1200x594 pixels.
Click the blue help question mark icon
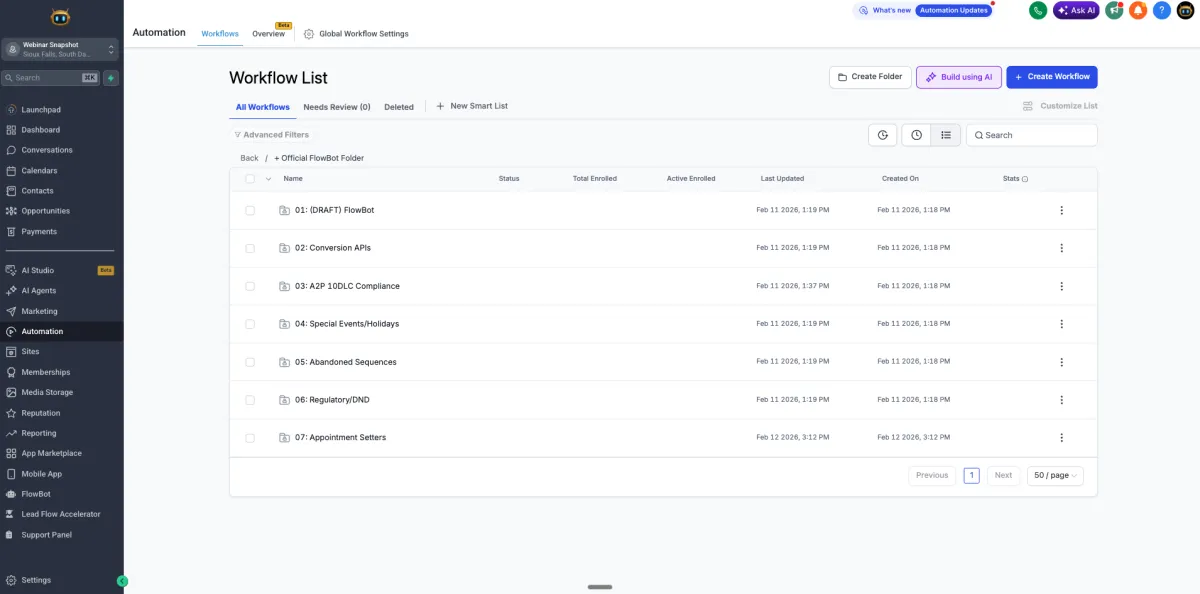(x=1162, y=10)
